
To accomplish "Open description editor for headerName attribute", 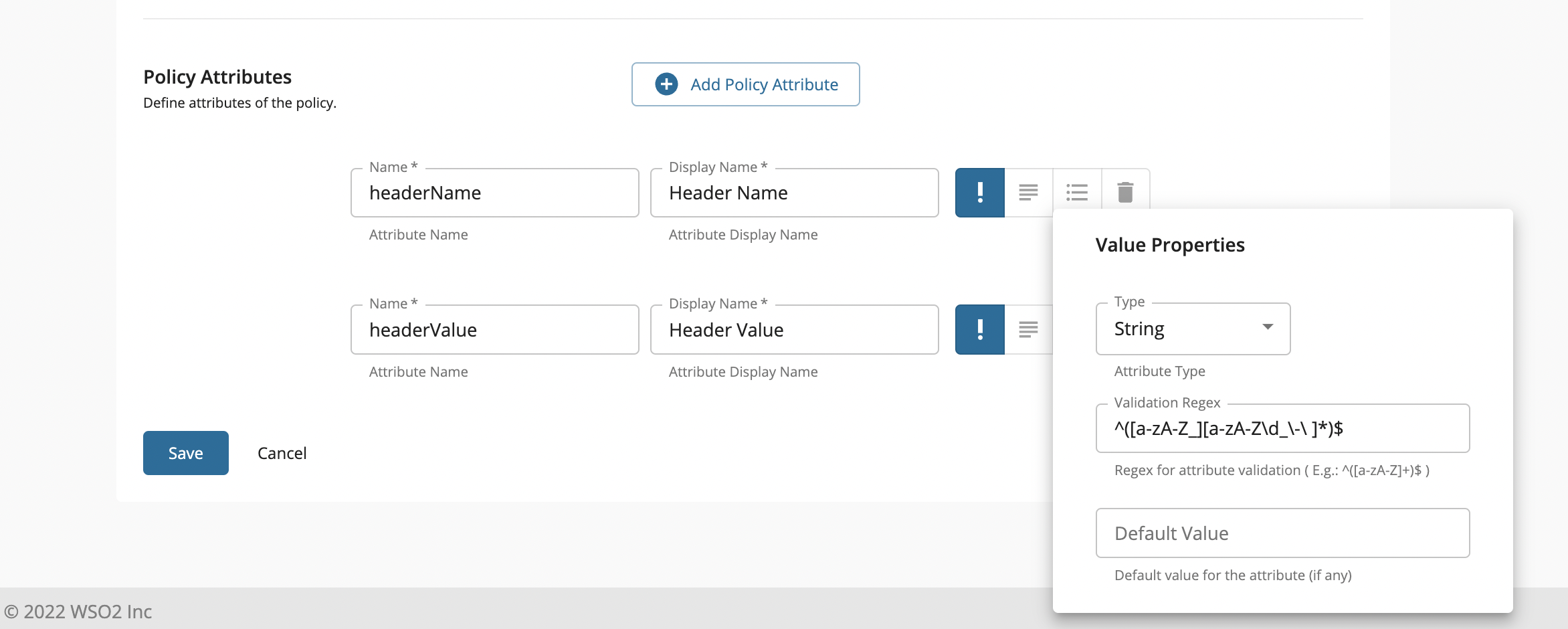I will click(1028, 193).
